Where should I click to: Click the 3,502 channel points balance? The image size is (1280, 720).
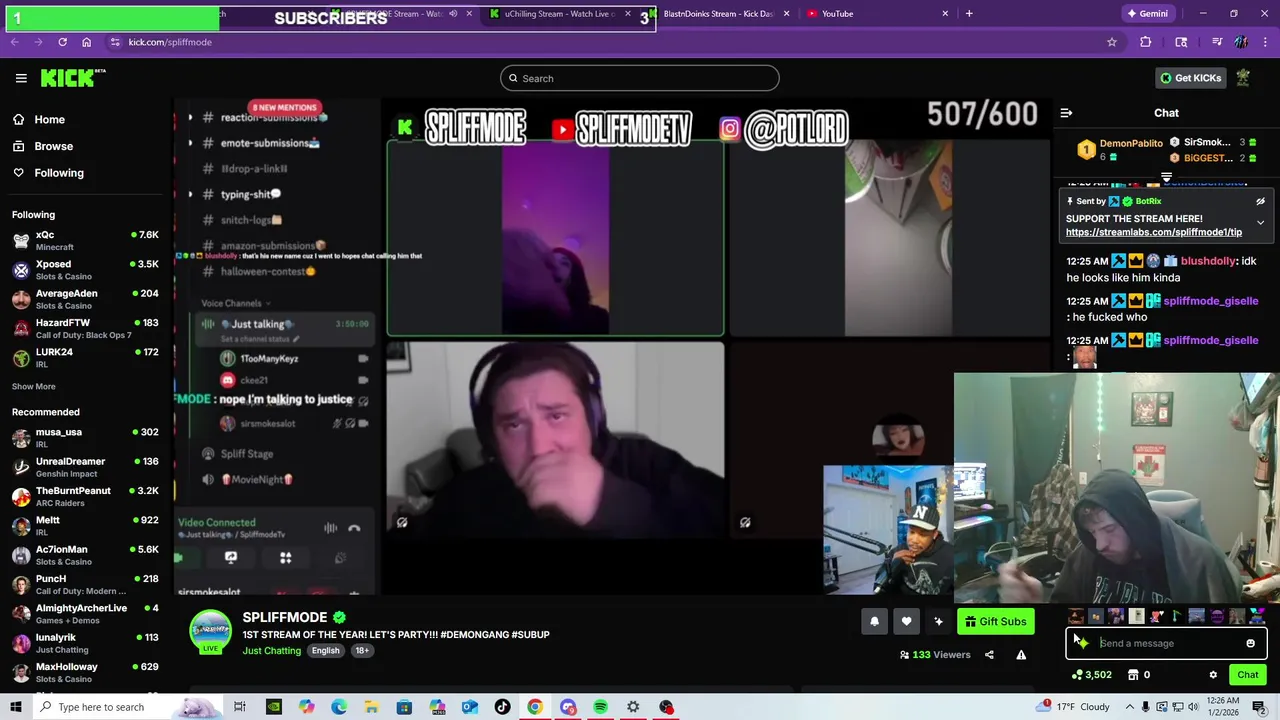[1091, 675]
